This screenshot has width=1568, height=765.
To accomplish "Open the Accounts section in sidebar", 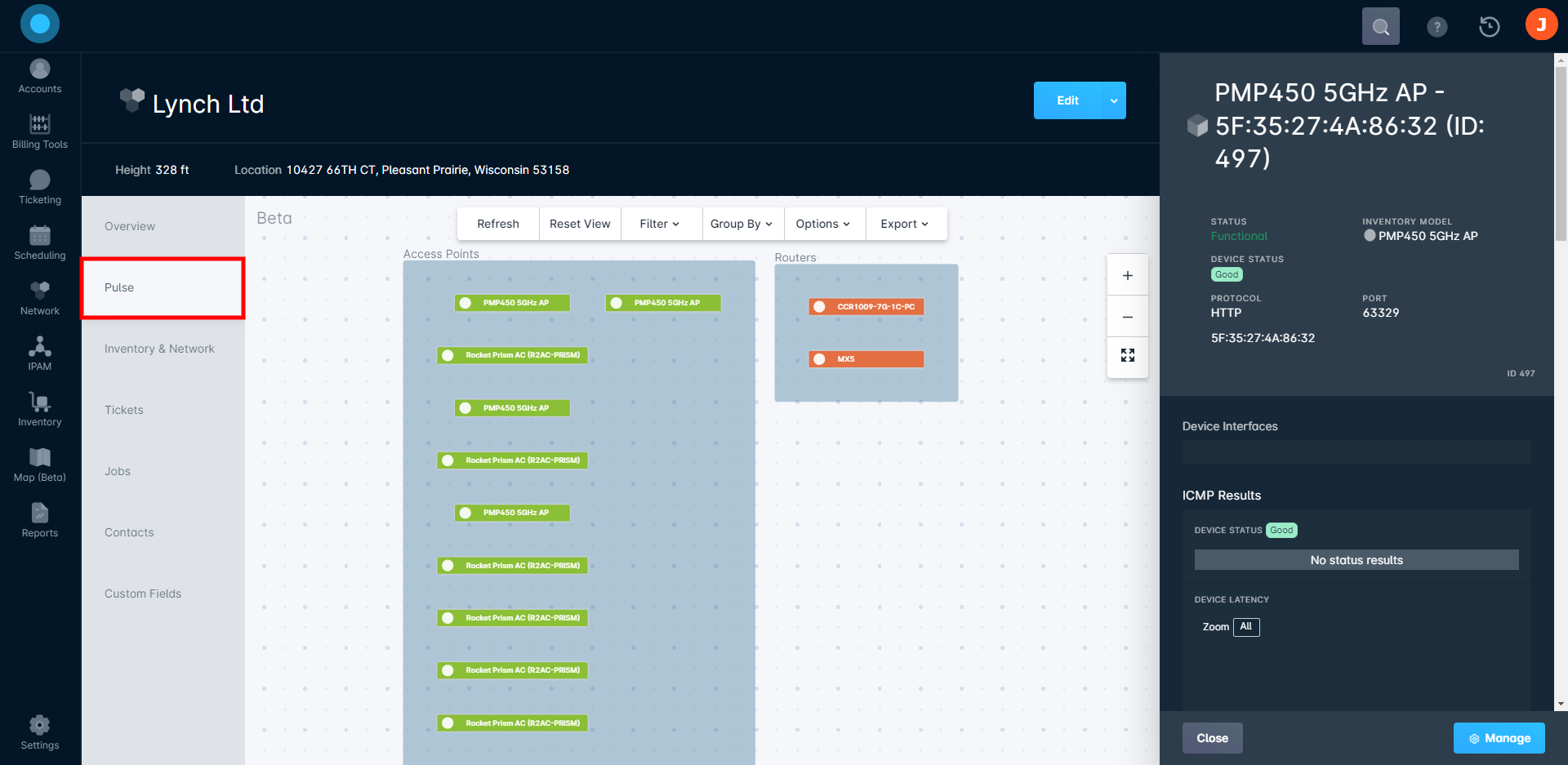I will pyautogui.click(x=40, y=77).
